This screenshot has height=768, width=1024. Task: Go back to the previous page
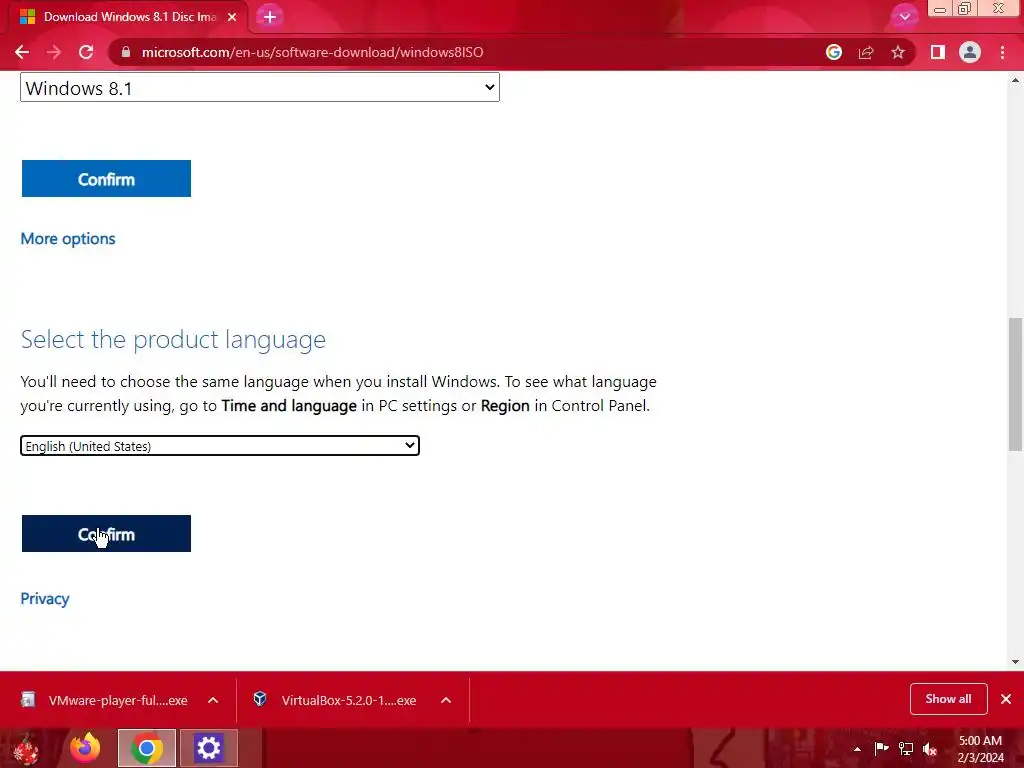(x=22, y=52)
